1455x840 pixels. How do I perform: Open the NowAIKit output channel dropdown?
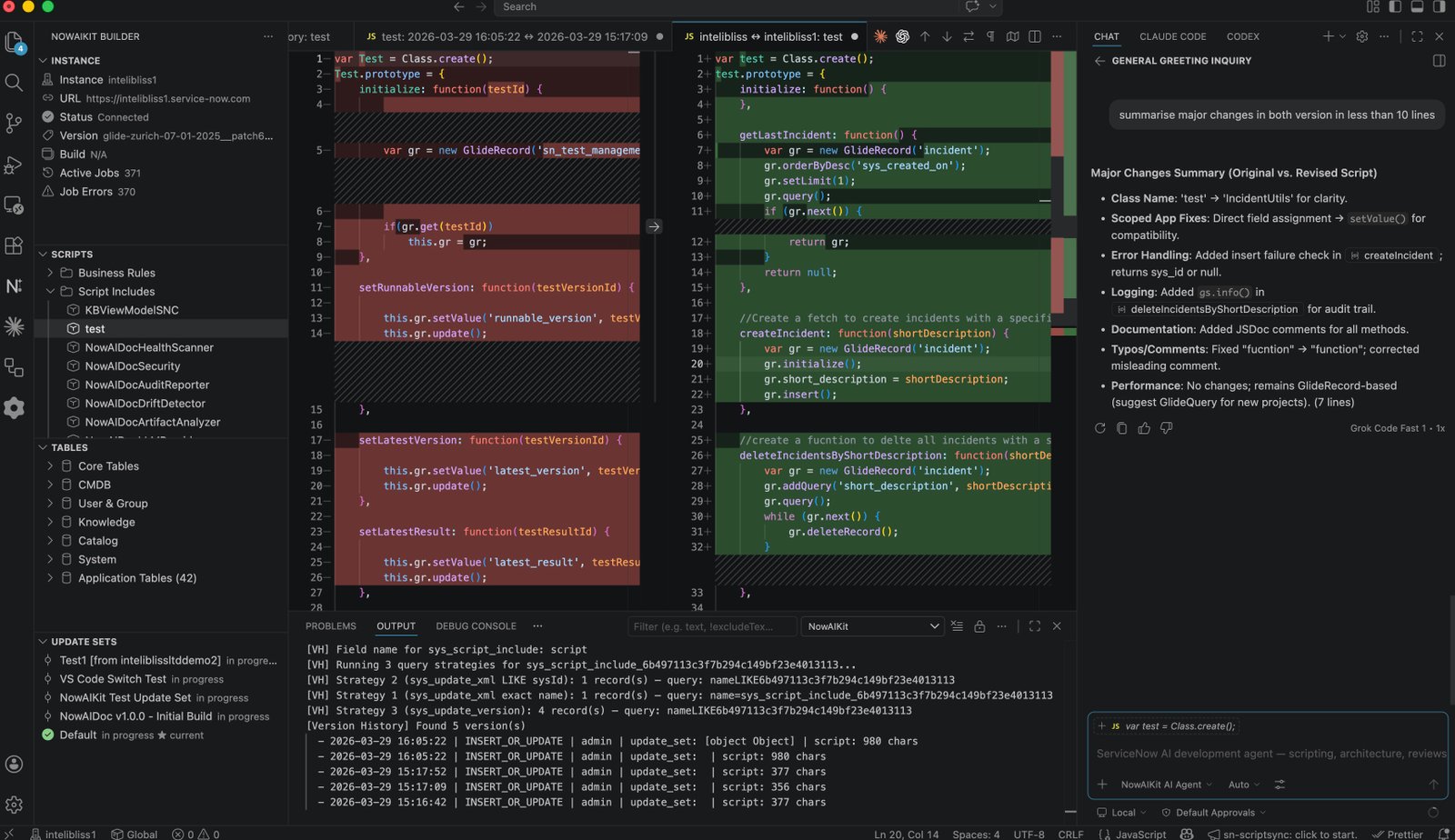coord(872,626)
